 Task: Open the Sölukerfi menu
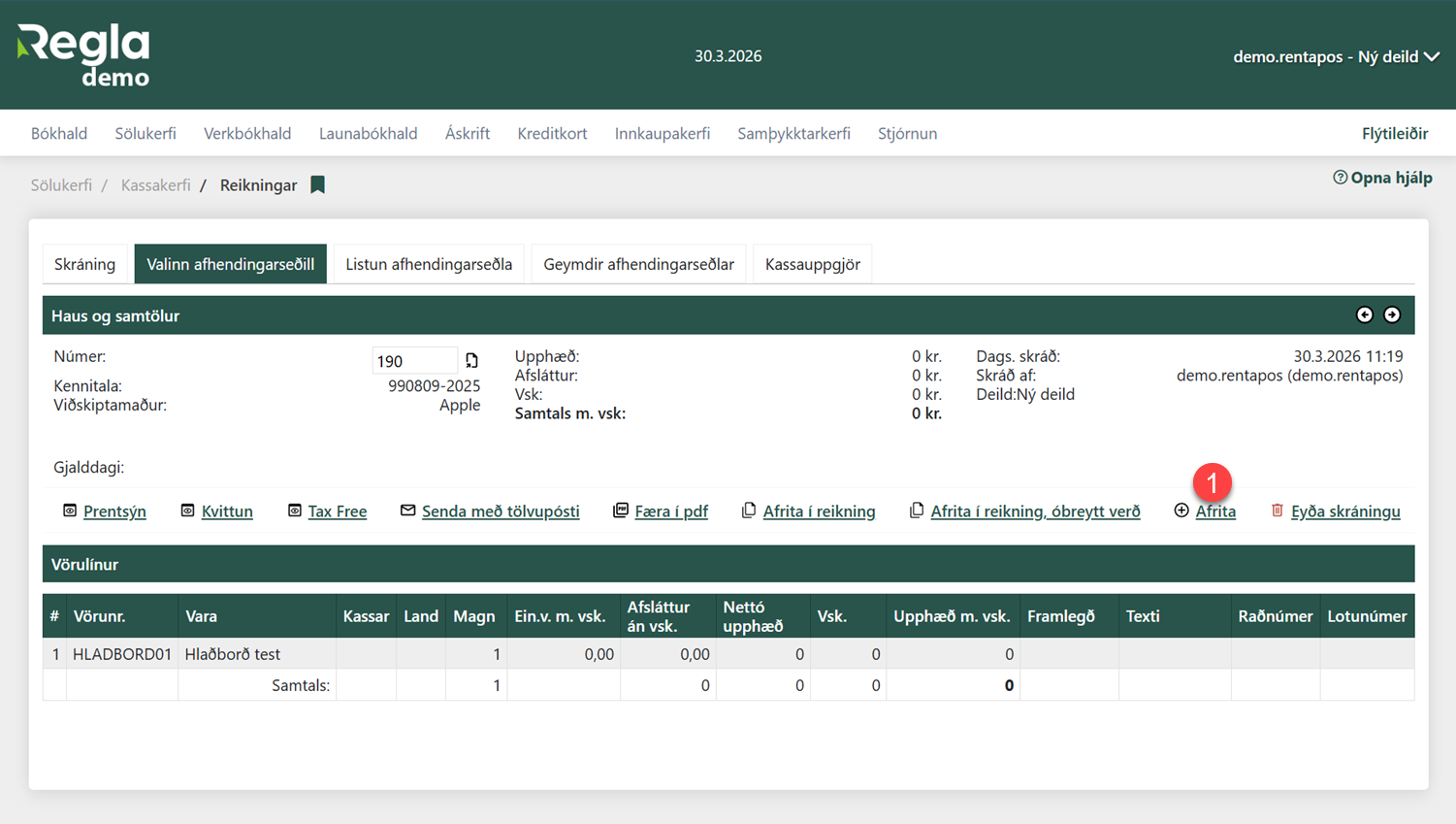tap(146, 134)
